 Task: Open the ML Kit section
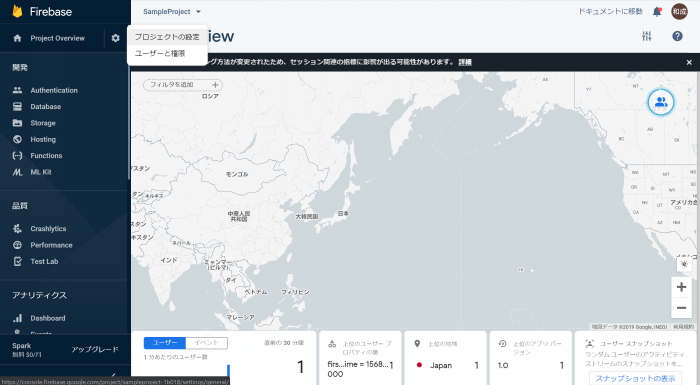point(41,172)
